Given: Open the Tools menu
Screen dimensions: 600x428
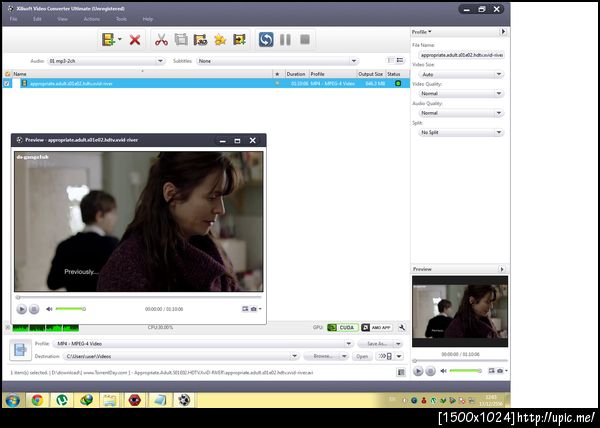Looking at the screenshot, I should point(121,19).
